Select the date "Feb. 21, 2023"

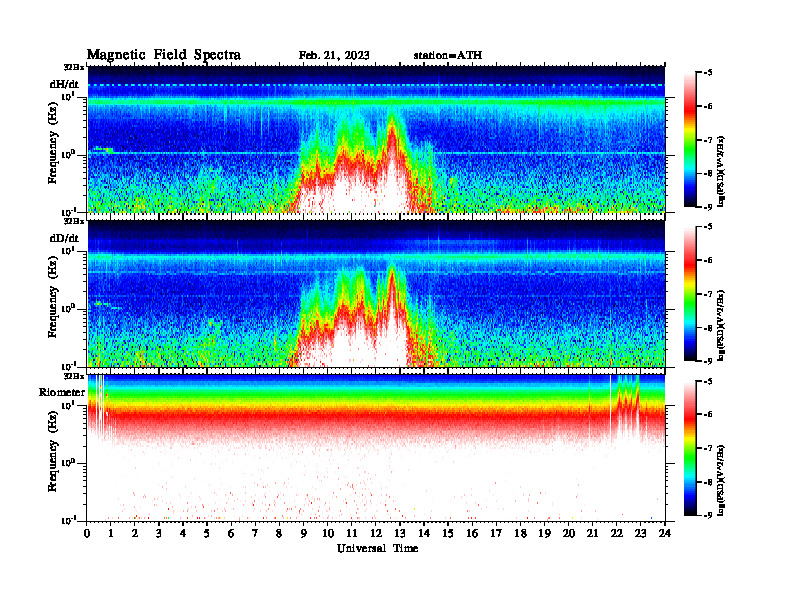[334, 56]
